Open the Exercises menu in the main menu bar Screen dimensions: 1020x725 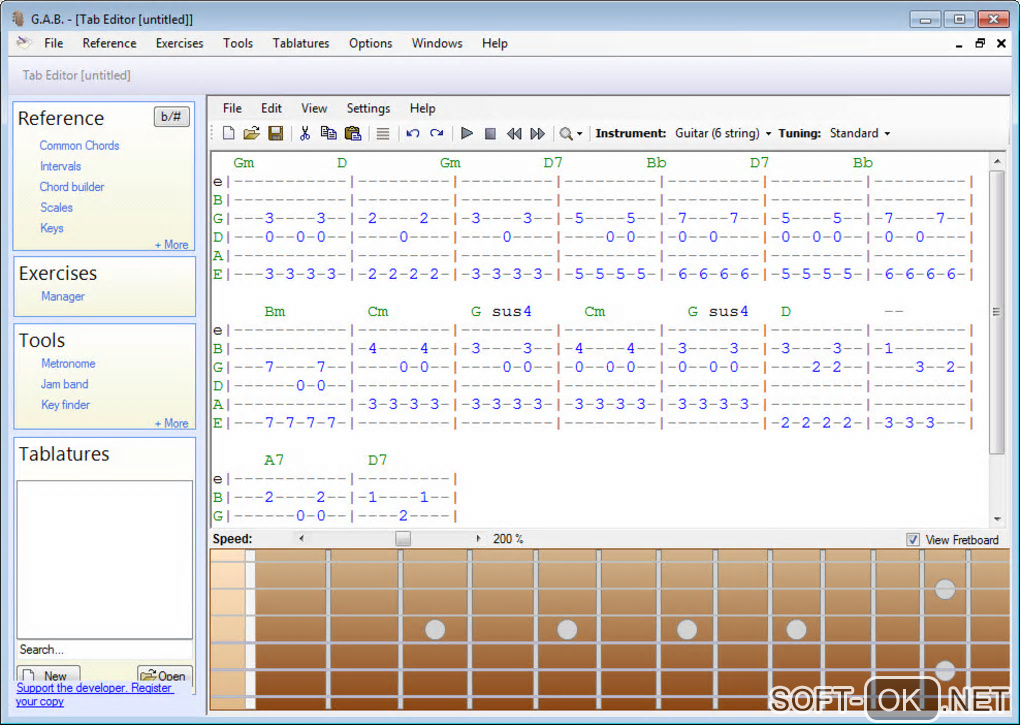point(179,43)
